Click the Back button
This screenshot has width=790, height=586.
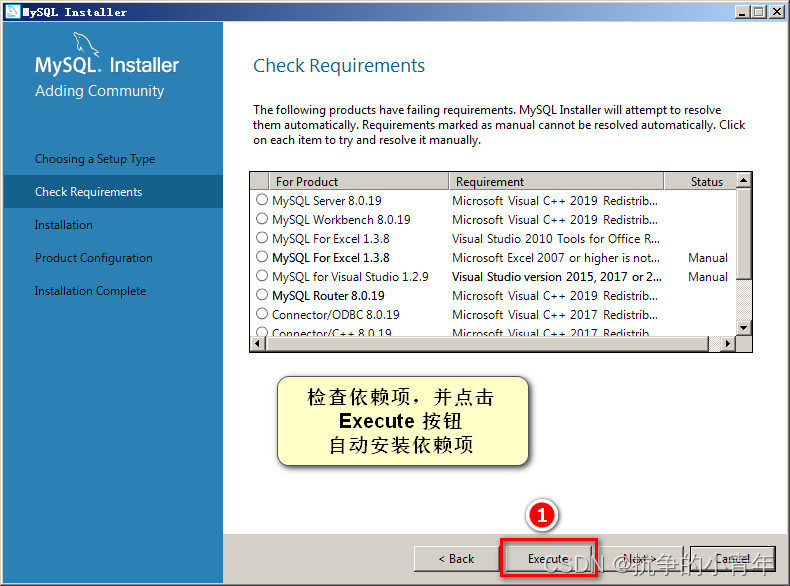tap(456, 559)
